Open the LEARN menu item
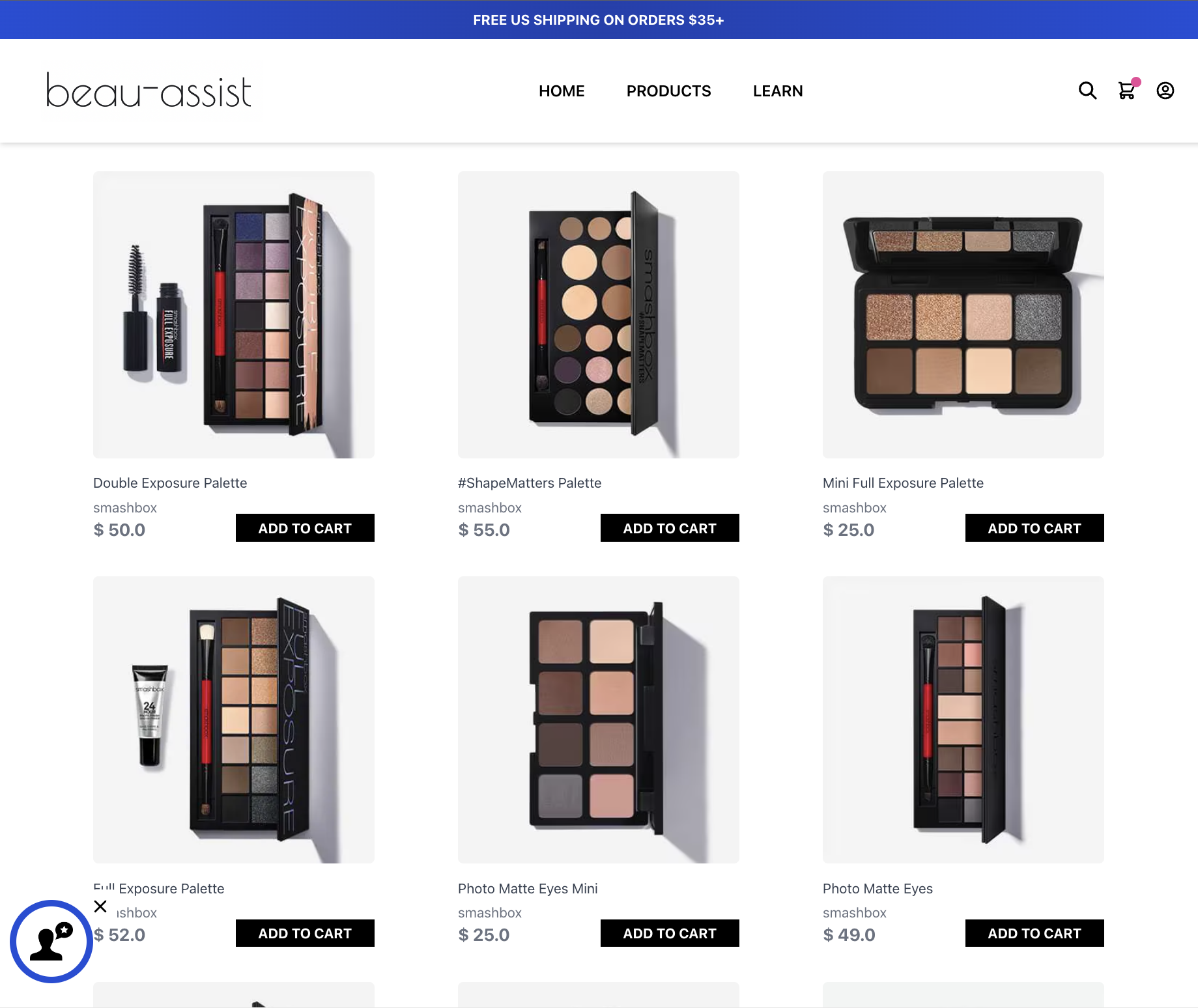Viewport: 1198px width, 1008px height. point(778,91)
